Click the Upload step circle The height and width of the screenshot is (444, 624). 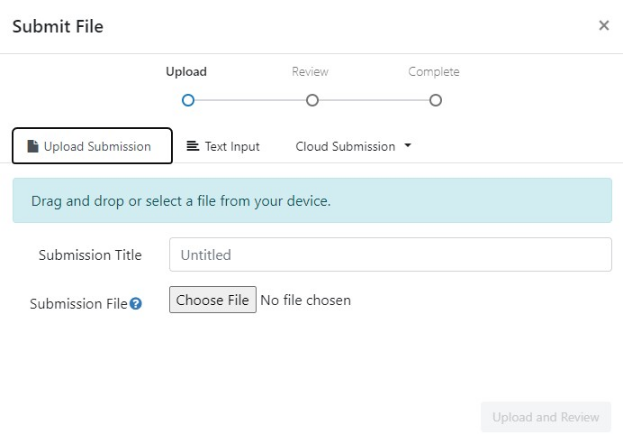pyautogui.click(x=187, y=100)
